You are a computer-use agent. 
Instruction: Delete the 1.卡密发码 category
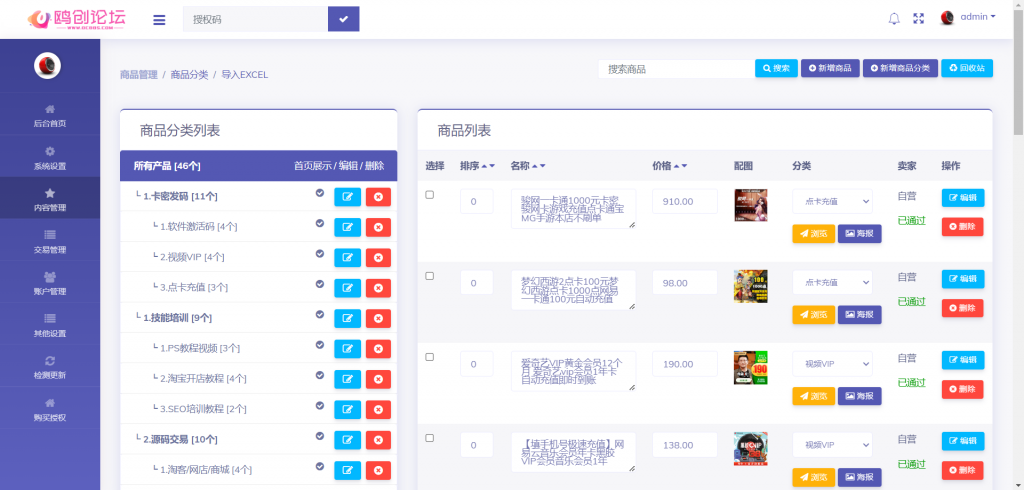pyautogui.click(x=378, y=197)
